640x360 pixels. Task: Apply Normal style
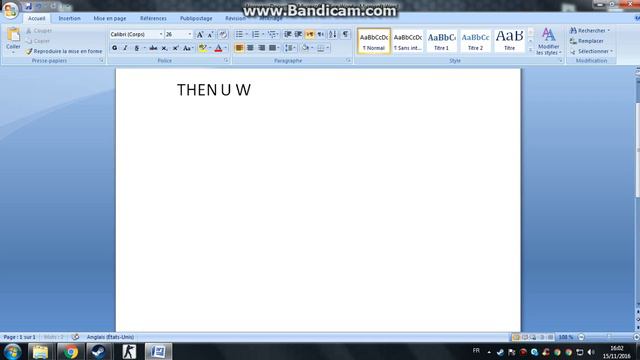click(373, 41)
